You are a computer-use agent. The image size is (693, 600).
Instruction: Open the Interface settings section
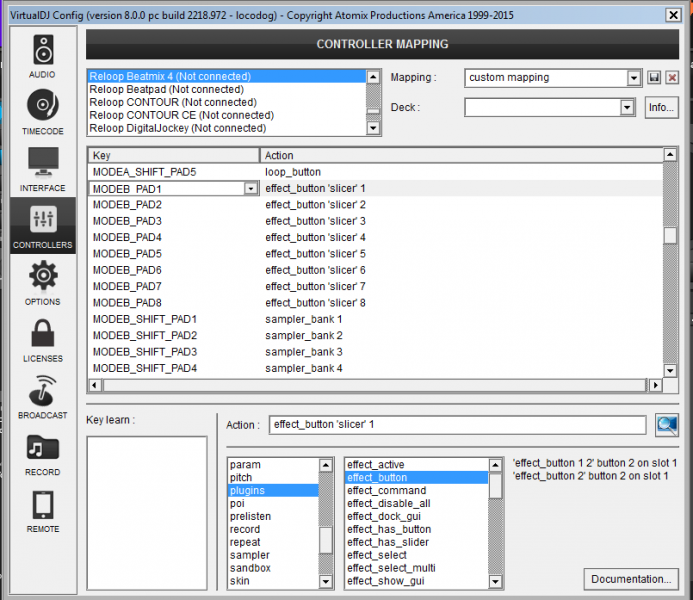point(43,169)
